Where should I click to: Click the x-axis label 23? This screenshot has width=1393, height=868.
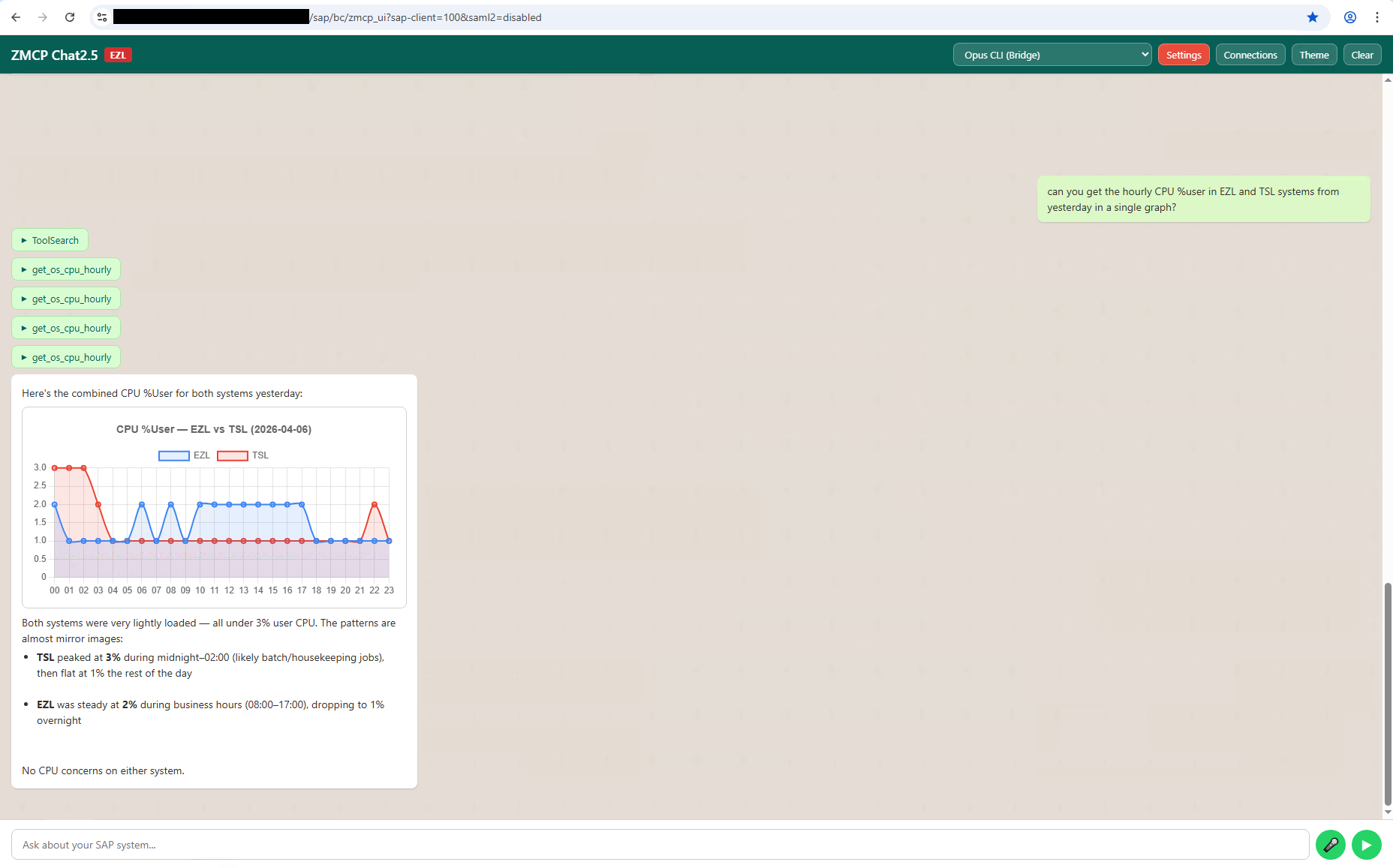coord(389,590)
